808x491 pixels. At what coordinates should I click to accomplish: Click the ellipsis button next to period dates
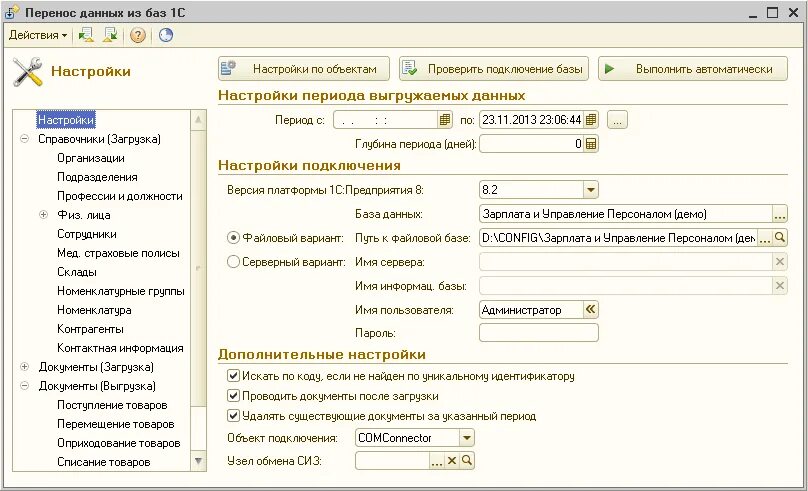click(x=617, y=120)
